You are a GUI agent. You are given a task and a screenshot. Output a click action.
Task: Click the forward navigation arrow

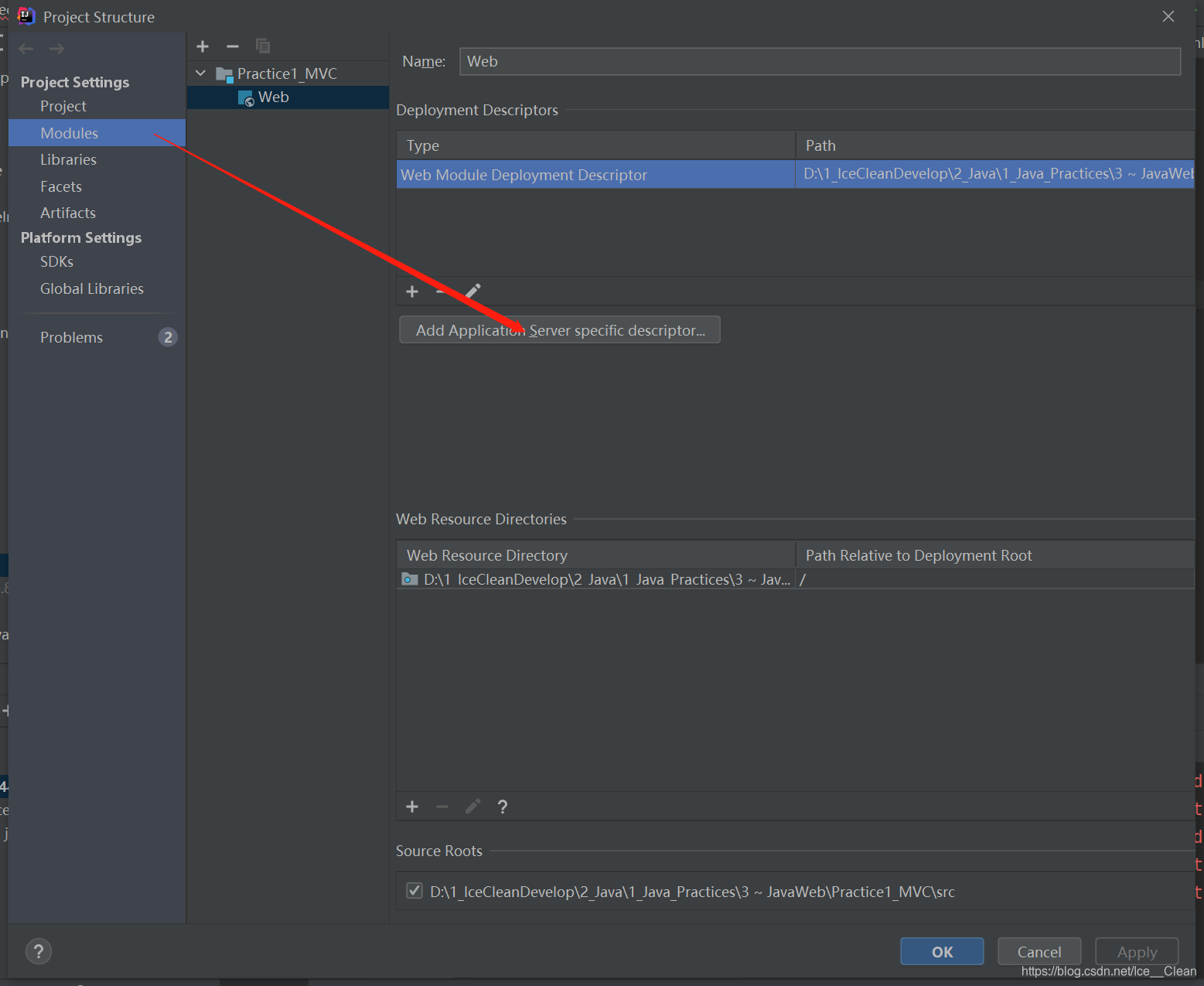point(56,49)
